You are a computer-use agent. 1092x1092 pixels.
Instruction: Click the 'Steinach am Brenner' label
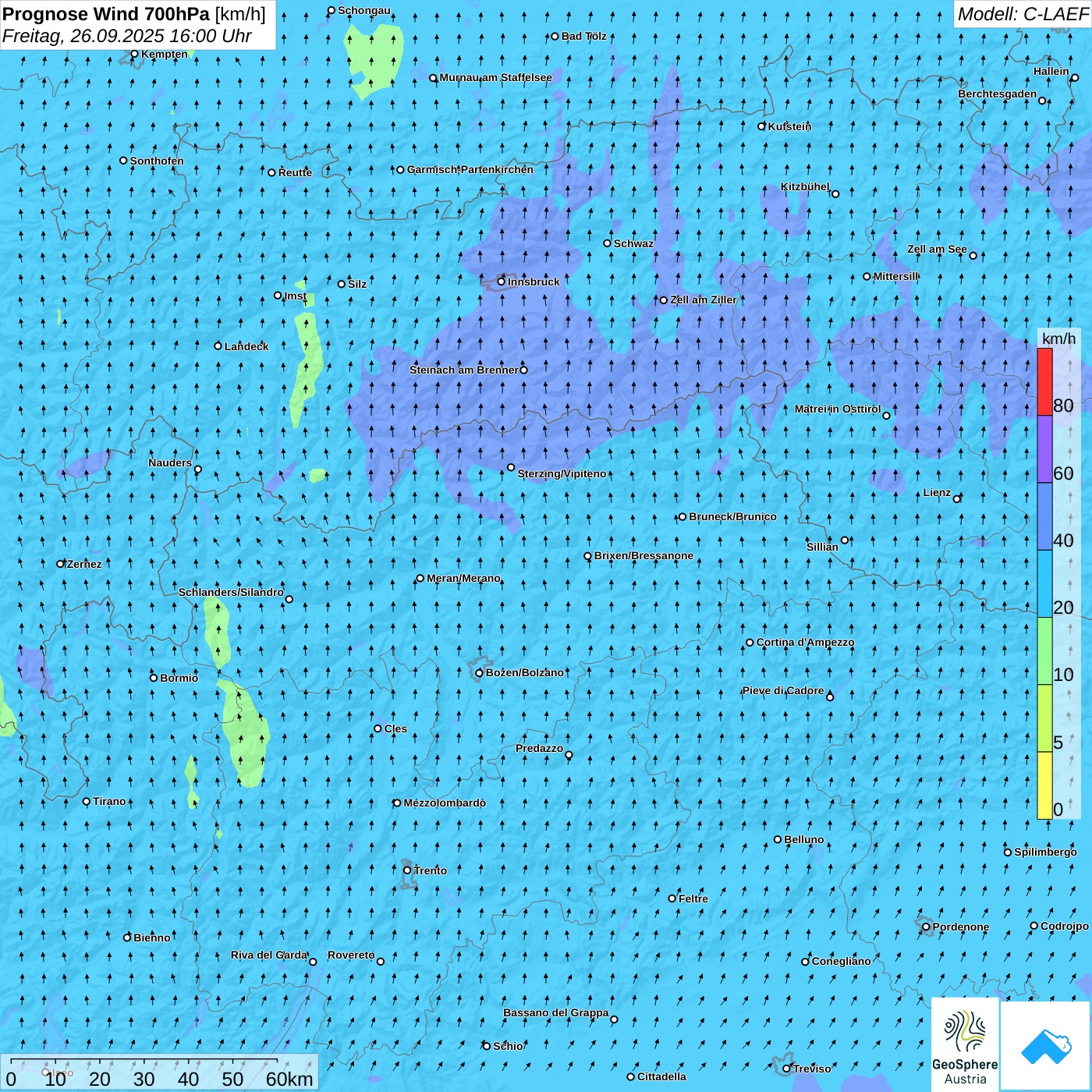point(463,370)
